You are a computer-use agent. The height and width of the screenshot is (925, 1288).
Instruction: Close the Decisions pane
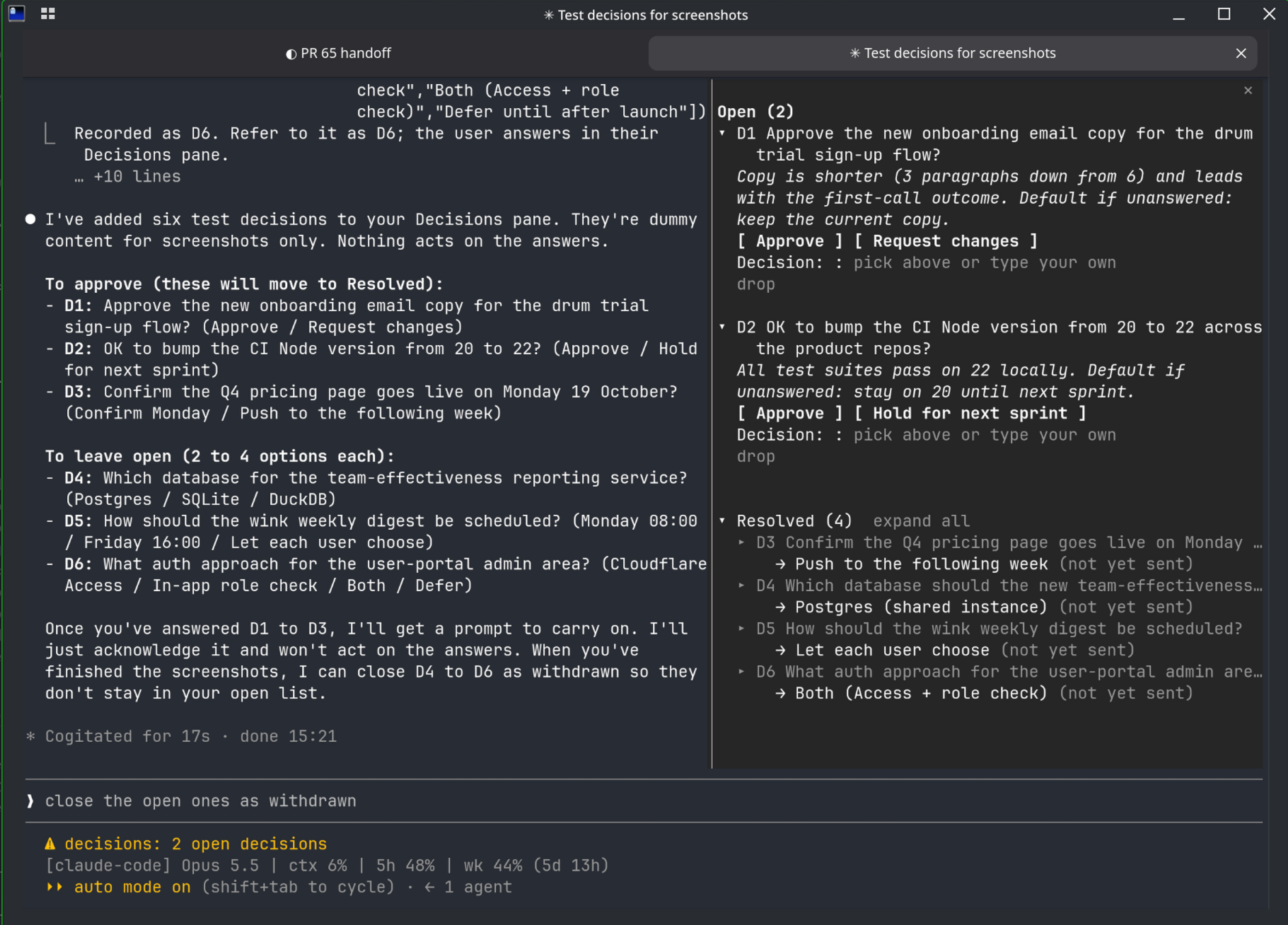point(1248,91)
